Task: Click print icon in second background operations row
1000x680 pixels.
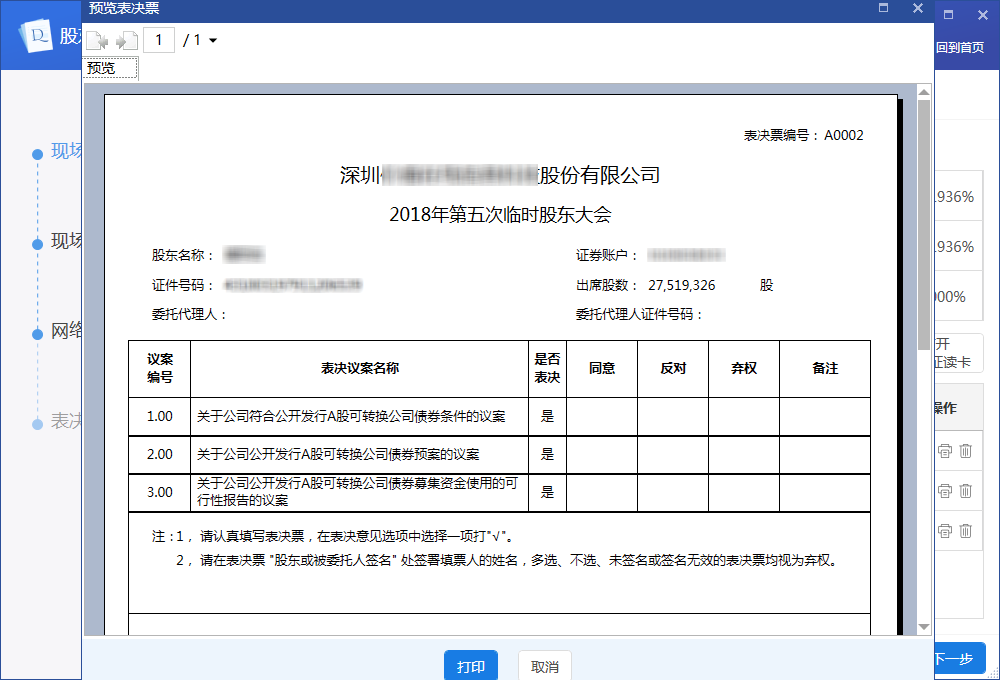Action: tap(945, 491)
